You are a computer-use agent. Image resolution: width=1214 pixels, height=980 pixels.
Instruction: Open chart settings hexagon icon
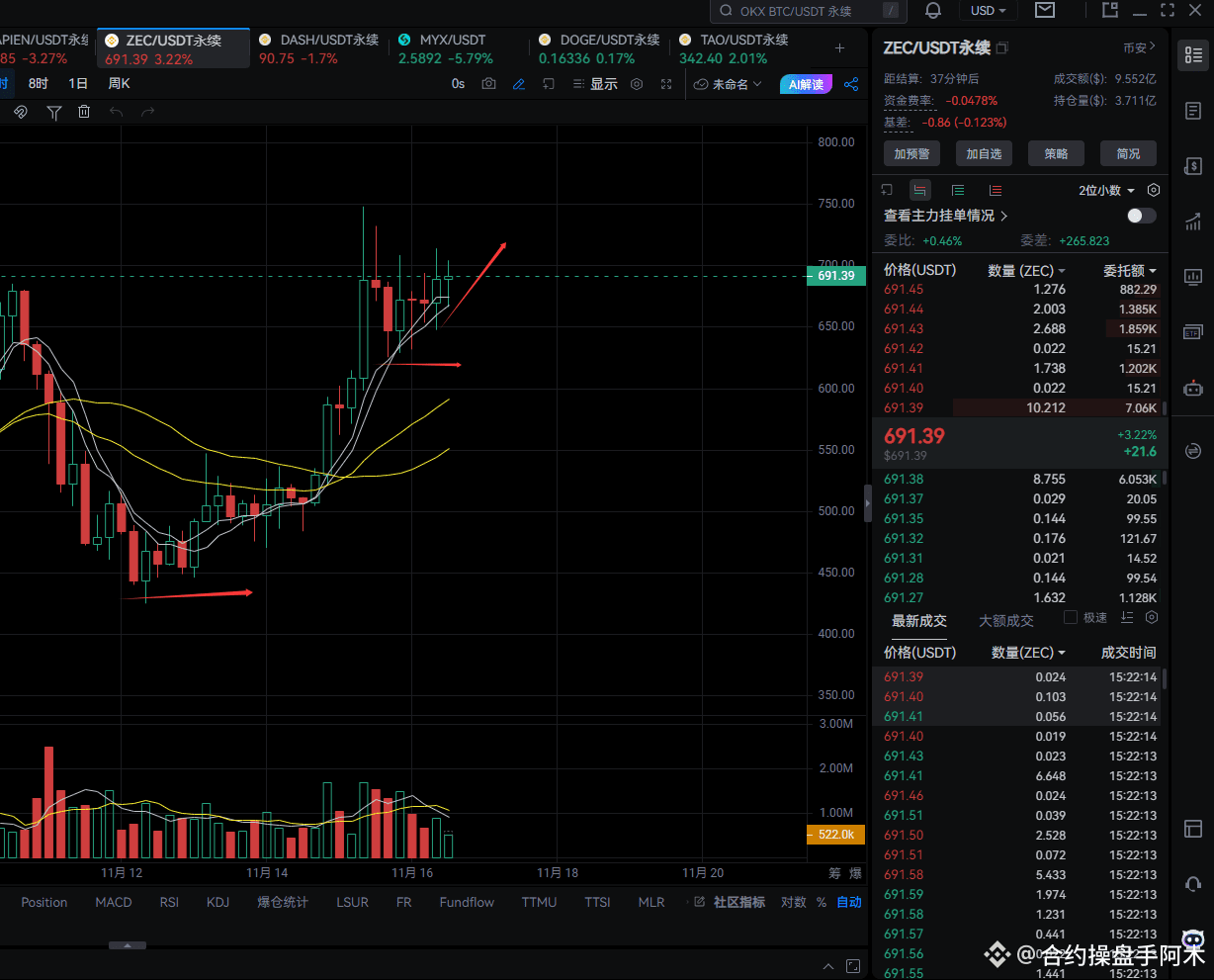click(x=637, y=84)
